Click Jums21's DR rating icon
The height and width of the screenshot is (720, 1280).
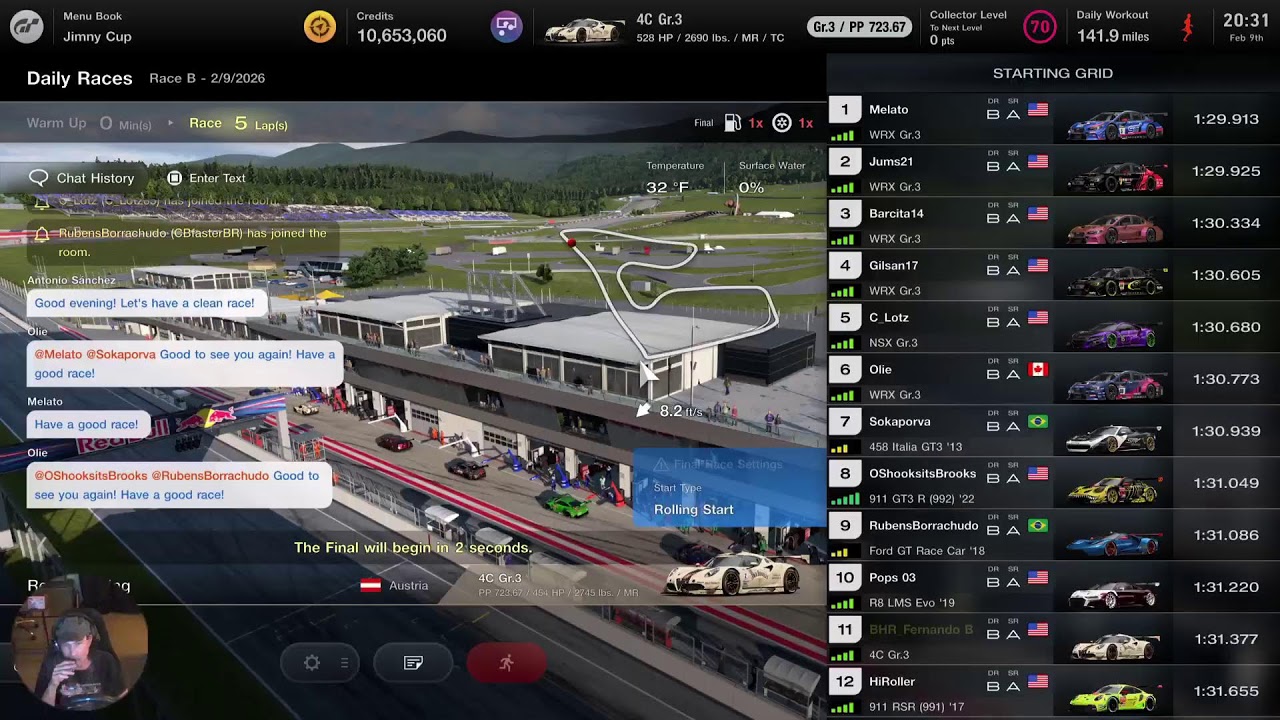[x=993, y=165]
